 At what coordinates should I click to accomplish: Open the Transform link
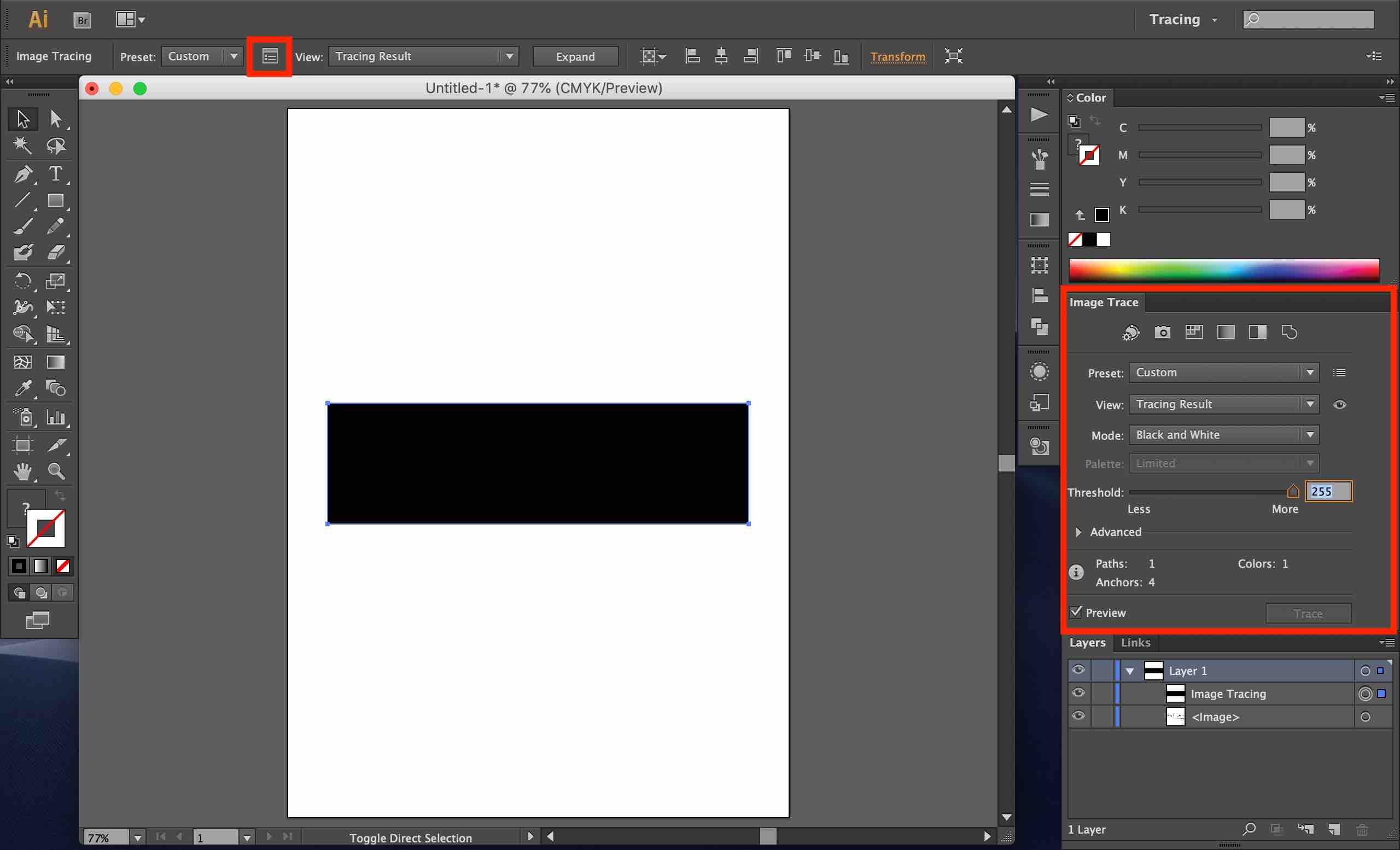(x=897, y=56)
